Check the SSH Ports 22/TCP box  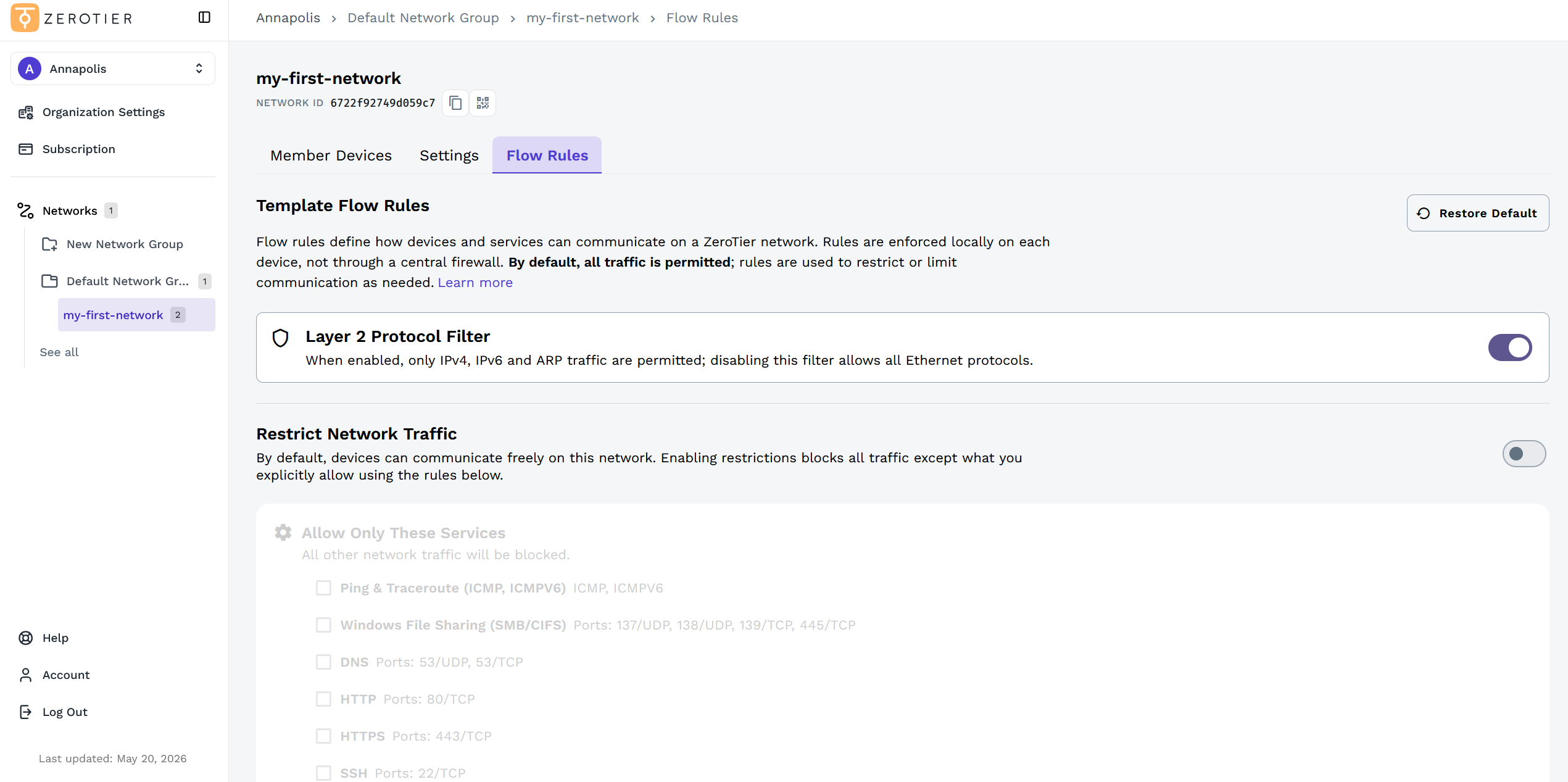(x=323, y=773)
